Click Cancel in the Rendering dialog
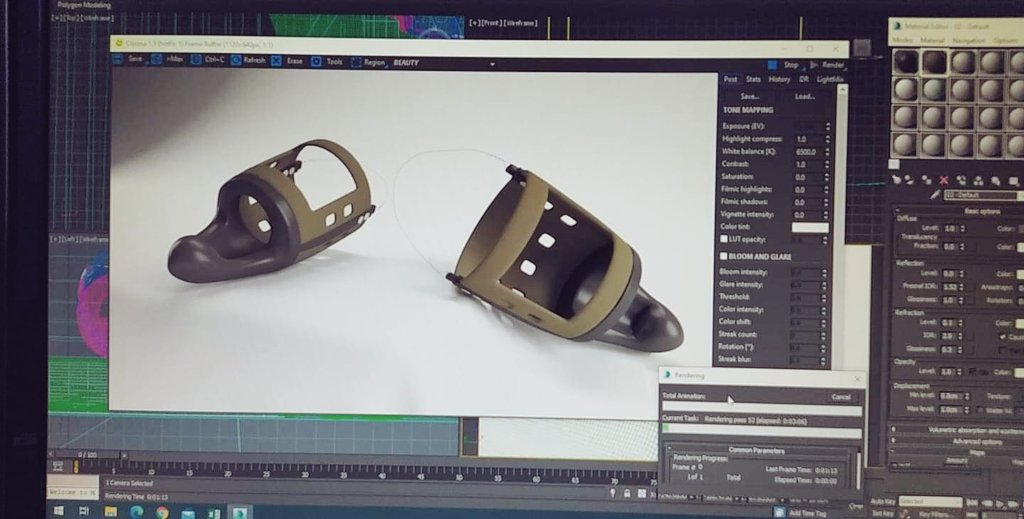 pyautogui.click(x=841, y=397)
